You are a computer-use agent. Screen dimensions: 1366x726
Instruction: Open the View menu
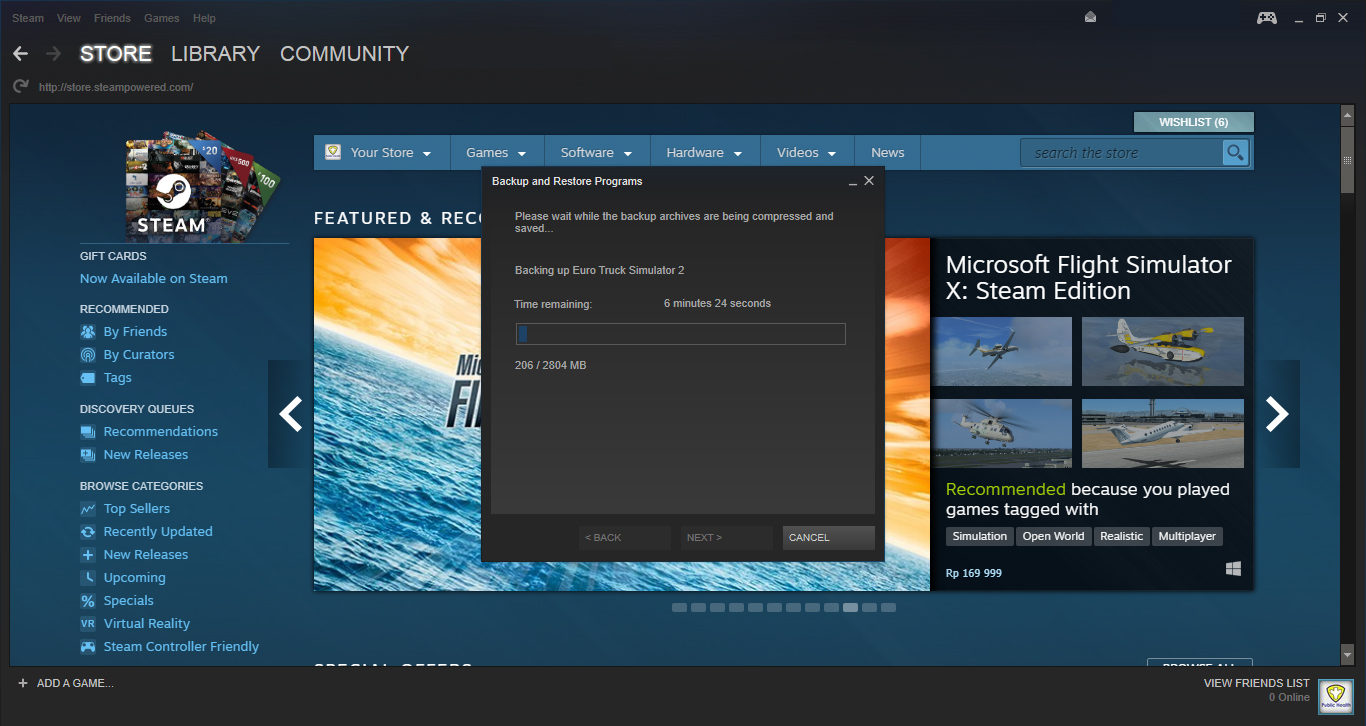69,18
